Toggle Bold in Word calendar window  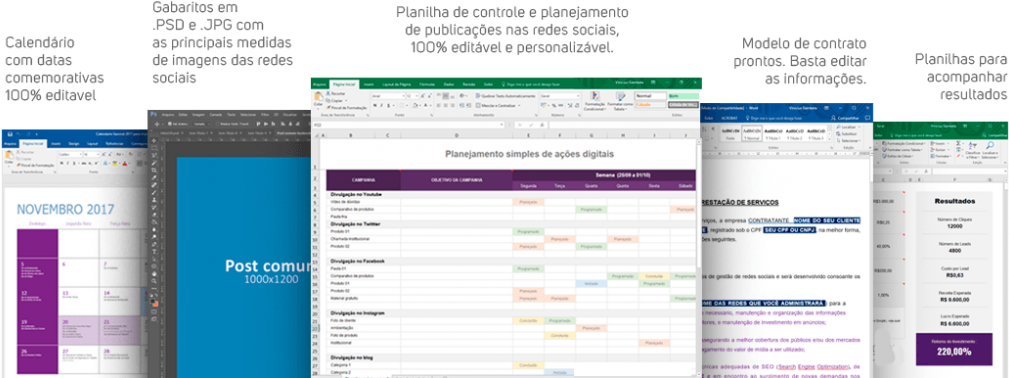pos(62,164)
